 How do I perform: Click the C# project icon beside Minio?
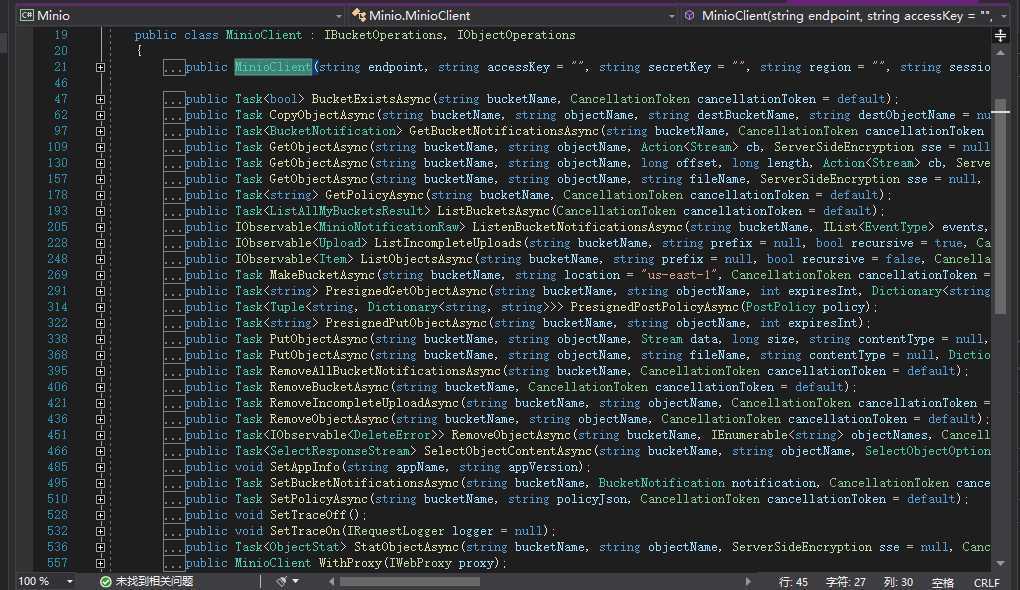[x=27, y=15]
